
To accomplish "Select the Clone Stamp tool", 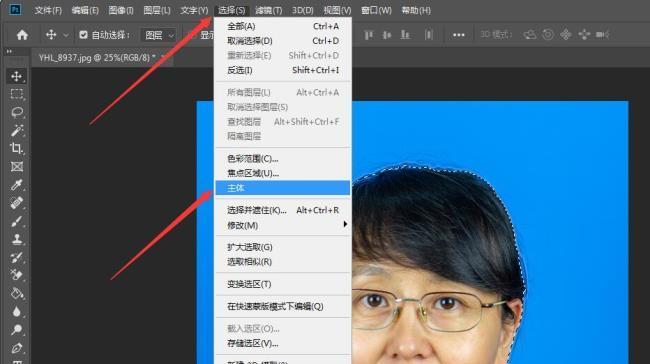I will (x=17, y=239).
